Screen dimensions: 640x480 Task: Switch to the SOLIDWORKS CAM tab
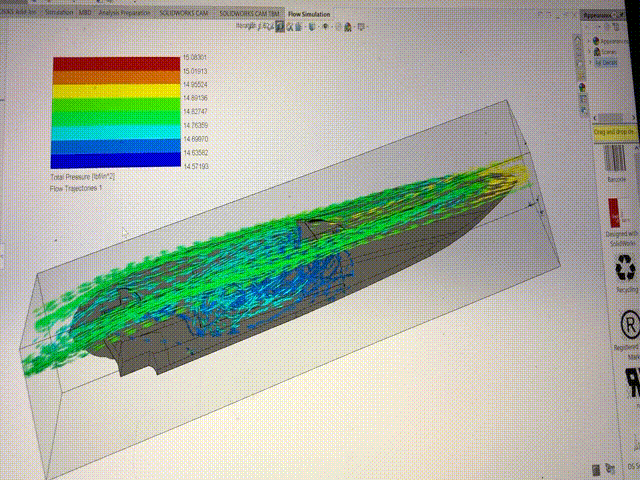coord(183,13)
